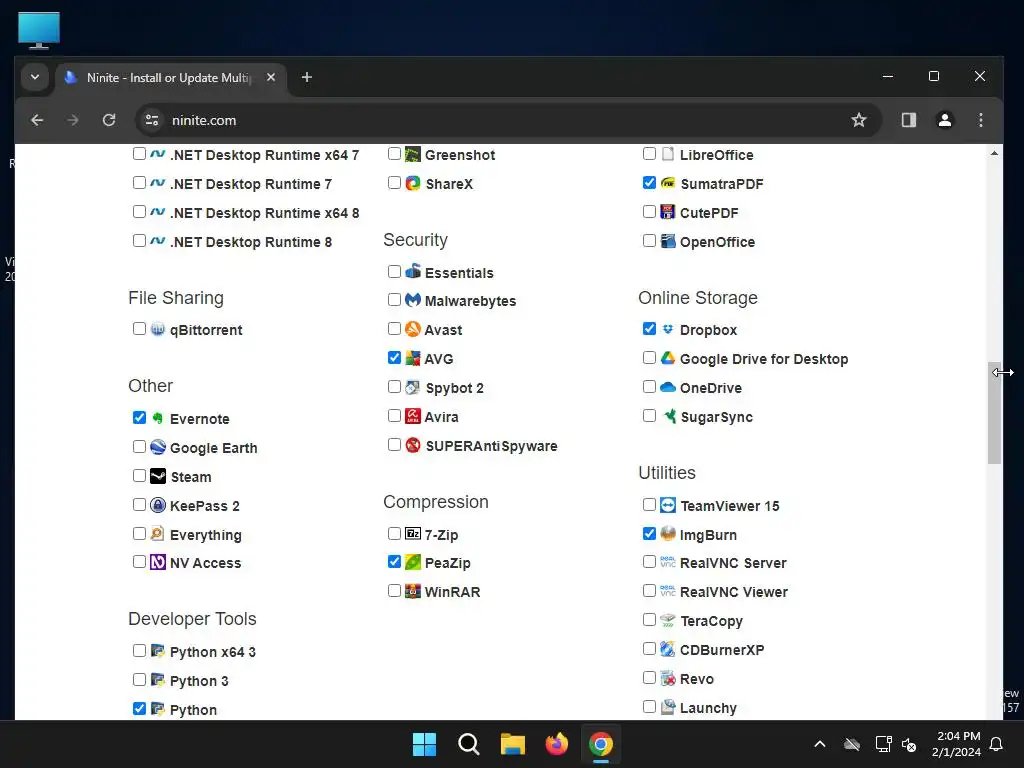This screenshot has height=768, width=1024.
Task: Tick the Malwarebytes checkbox
Action: point(394,299)
